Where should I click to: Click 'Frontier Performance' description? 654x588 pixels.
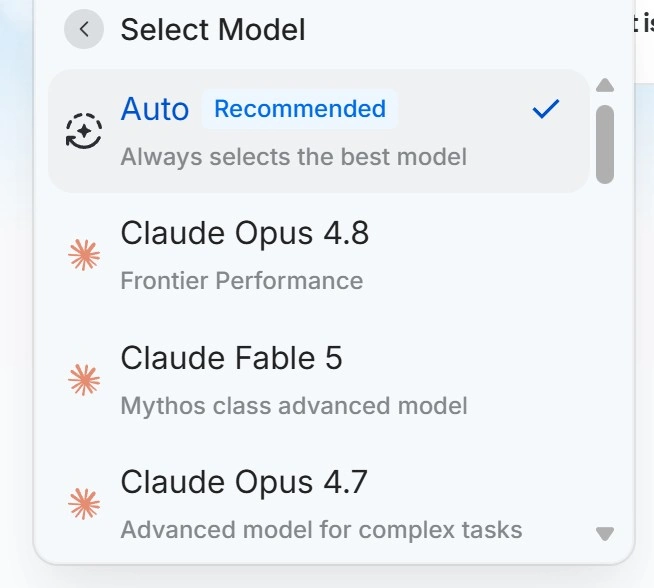tap(241, 280)
